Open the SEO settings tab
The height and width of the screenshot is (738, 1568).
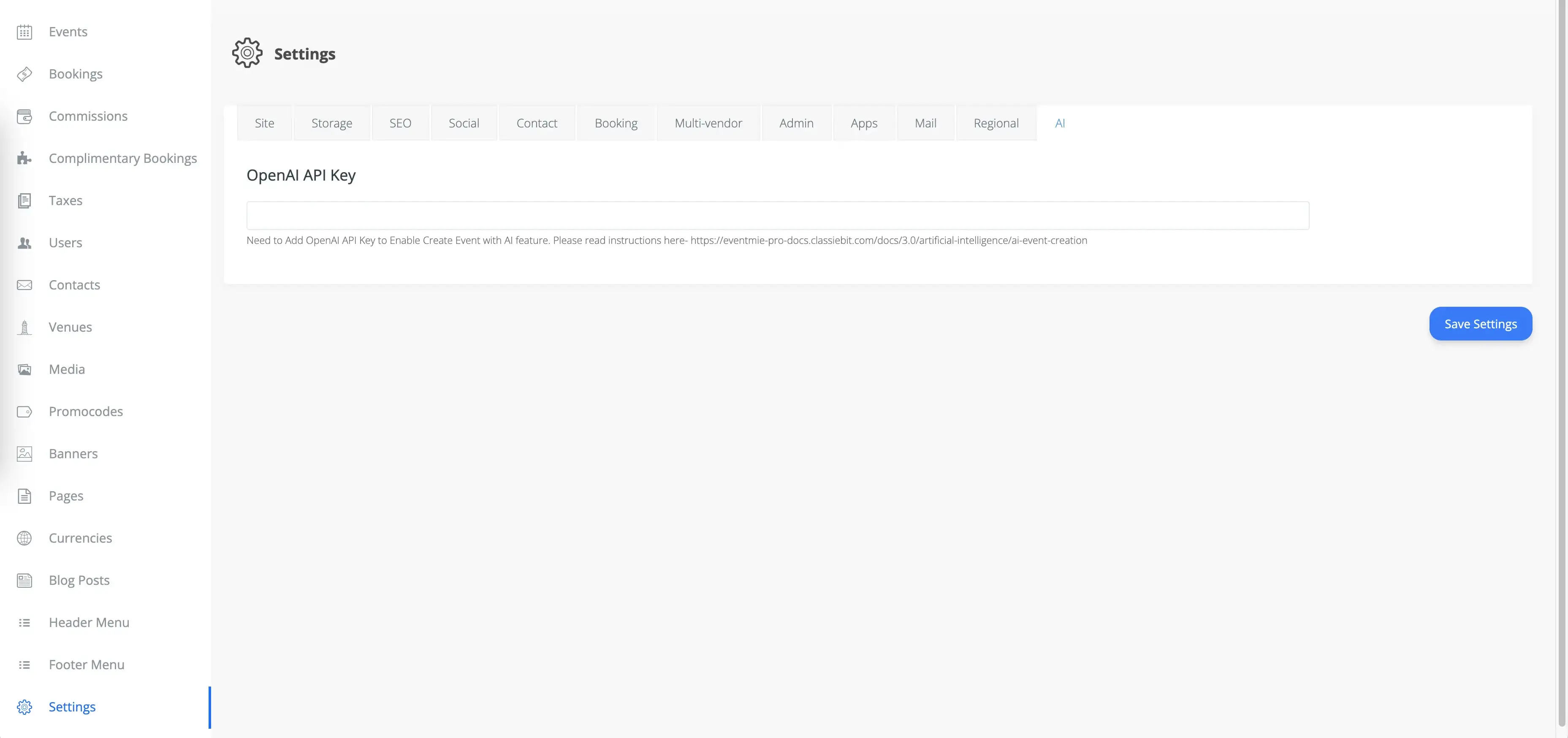coord(400,122)
